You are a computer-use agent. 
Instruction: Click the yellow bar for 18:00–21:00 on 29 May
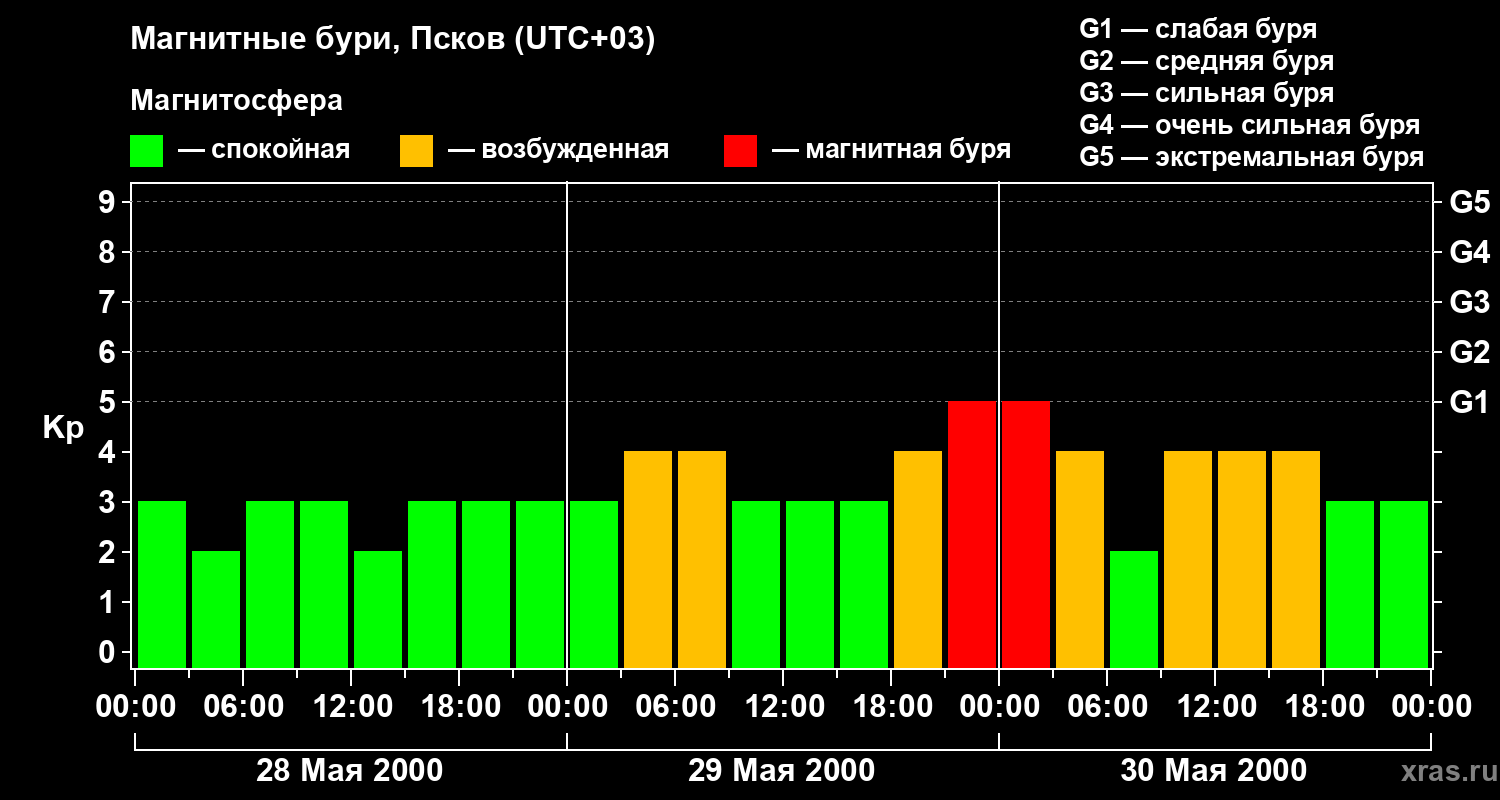(x=918, y=559)
